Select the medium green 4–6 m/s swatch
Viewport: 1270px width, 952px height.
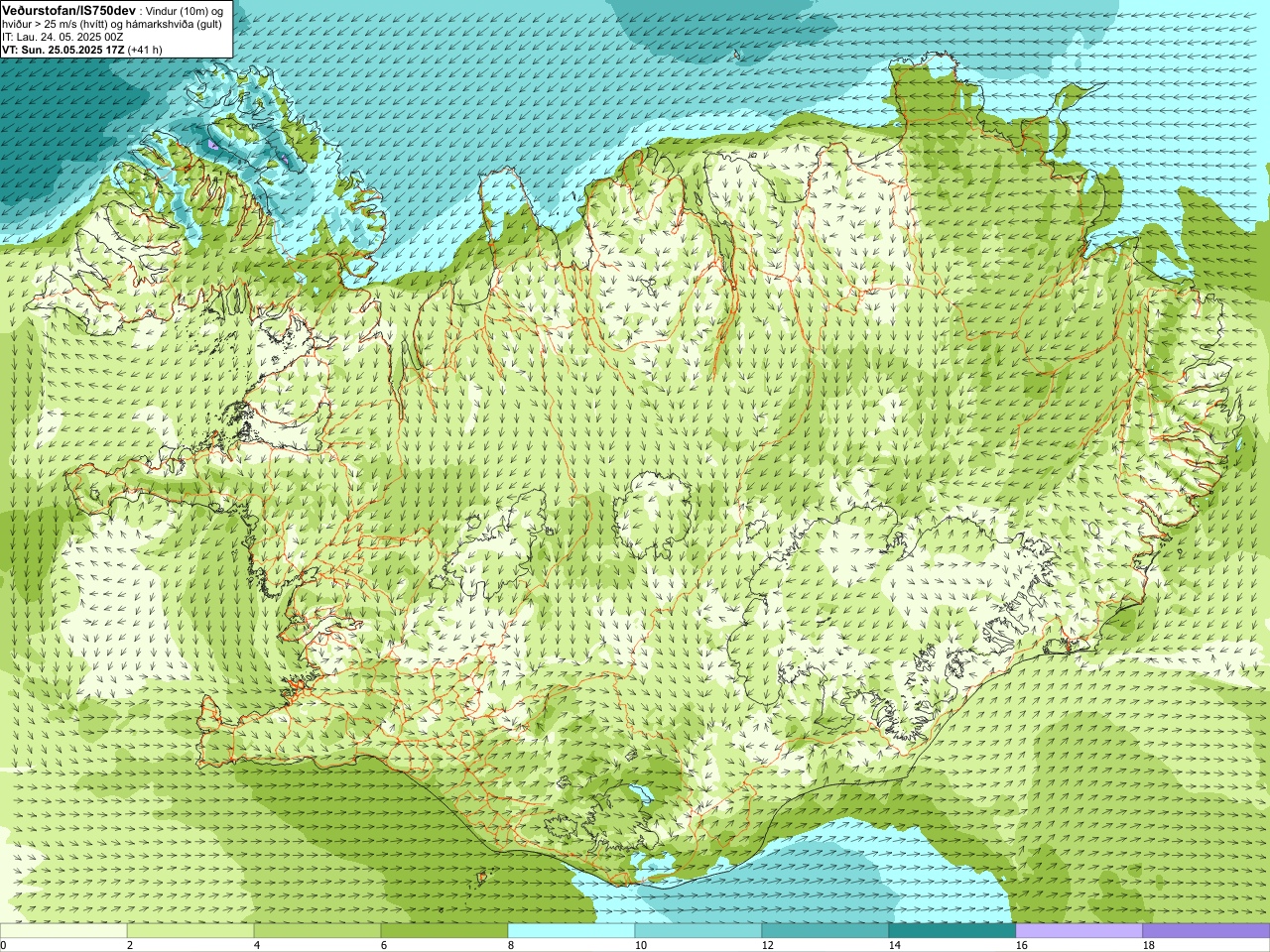click(317, 930)
